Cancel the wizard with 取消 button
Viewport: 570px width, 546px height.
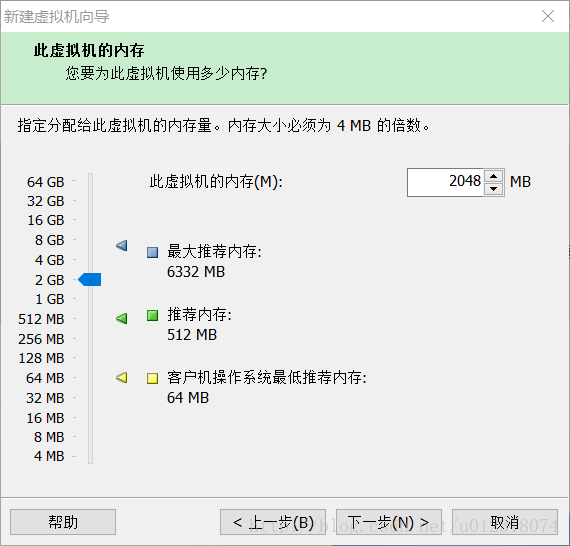505,522
